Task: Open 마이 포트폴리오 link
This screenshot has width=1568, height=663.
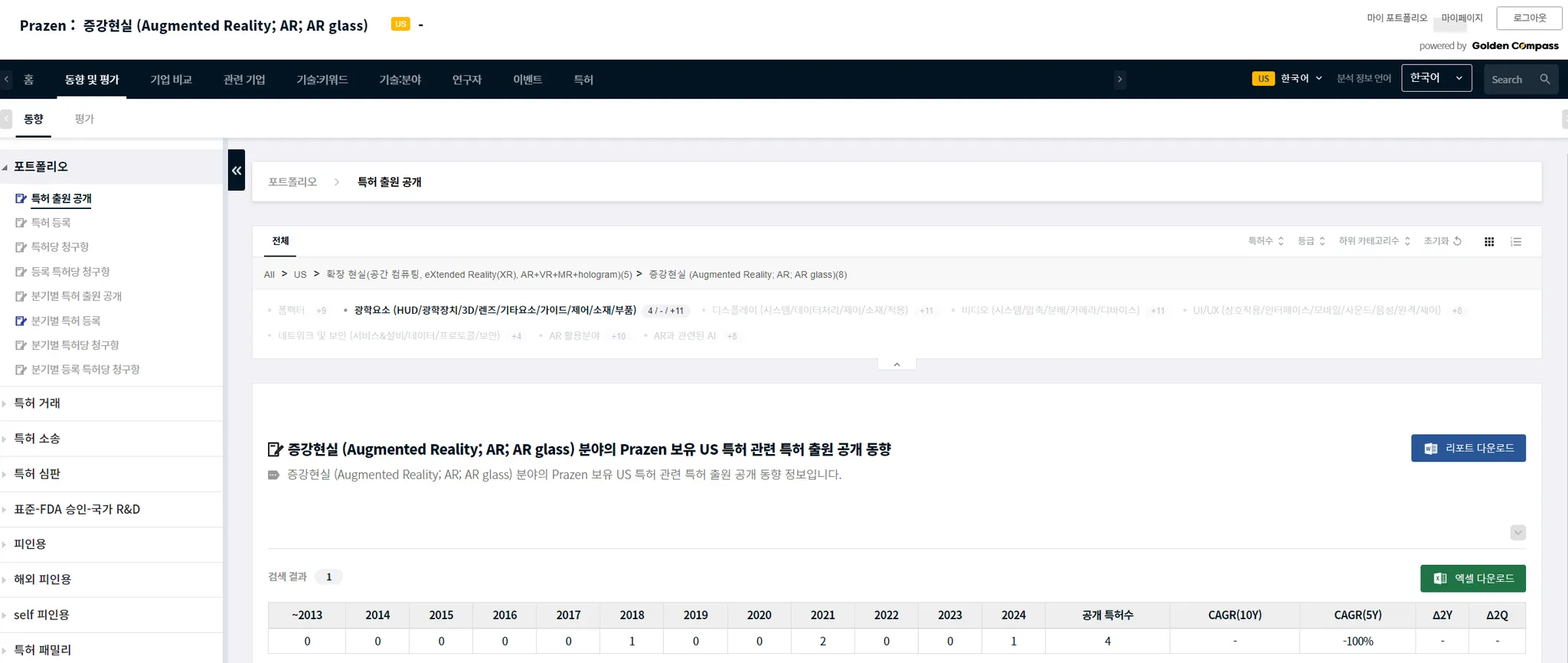Action: (1397, 18)
